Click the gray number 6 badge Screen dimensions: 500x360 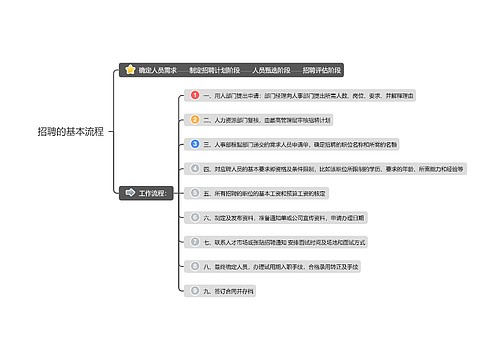point(195,217)
